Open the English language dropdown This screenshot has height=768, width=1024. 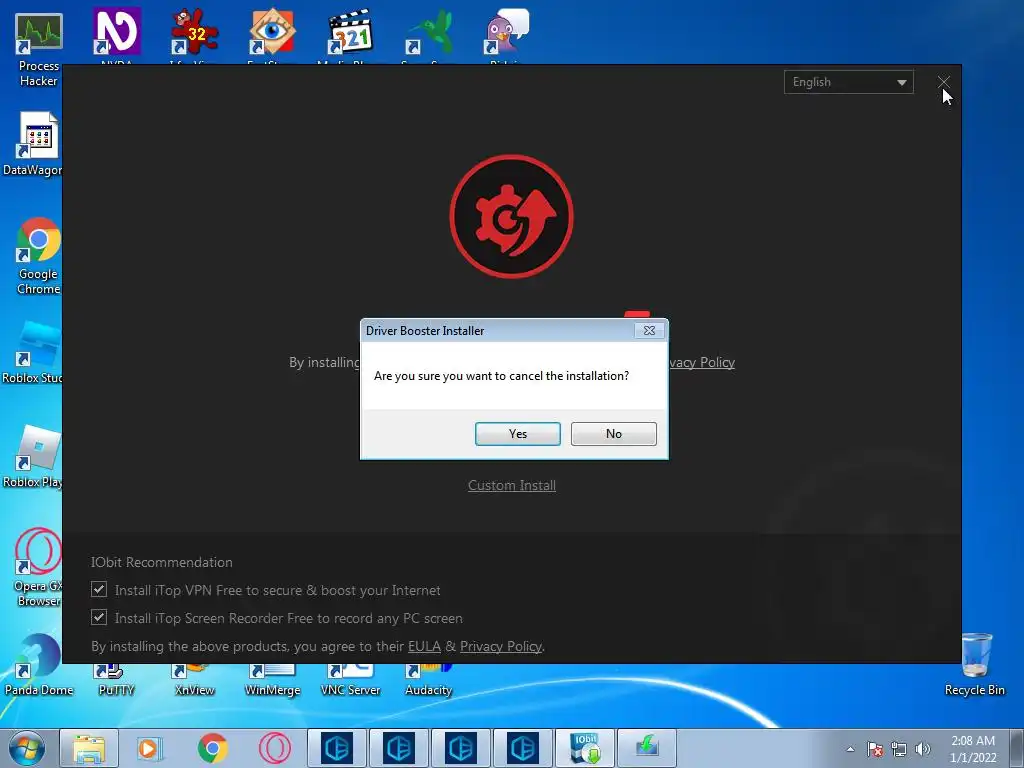coord(848,82)
